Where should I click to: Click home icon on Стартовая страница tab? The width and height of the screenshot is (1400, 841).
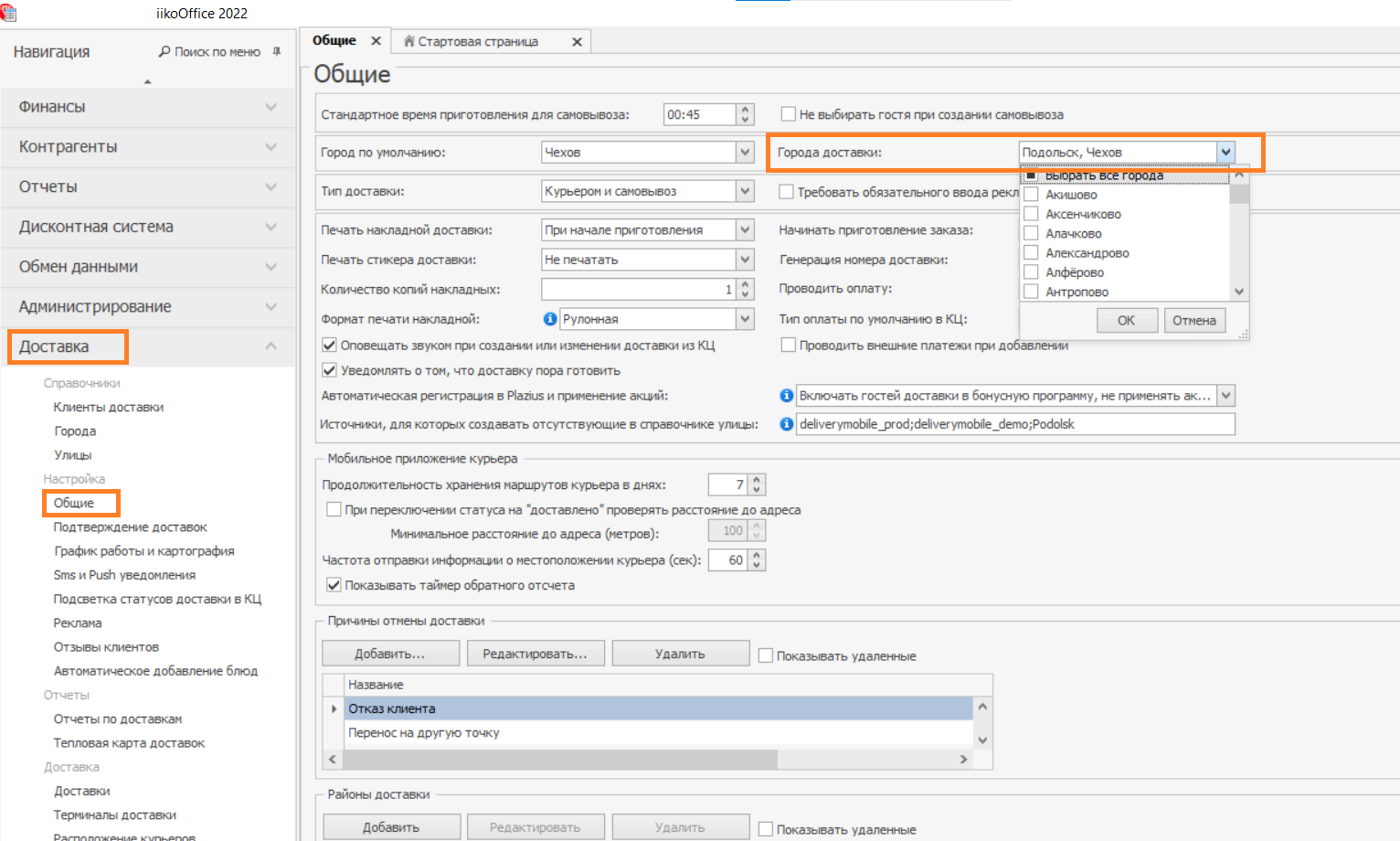coord(409,41)
